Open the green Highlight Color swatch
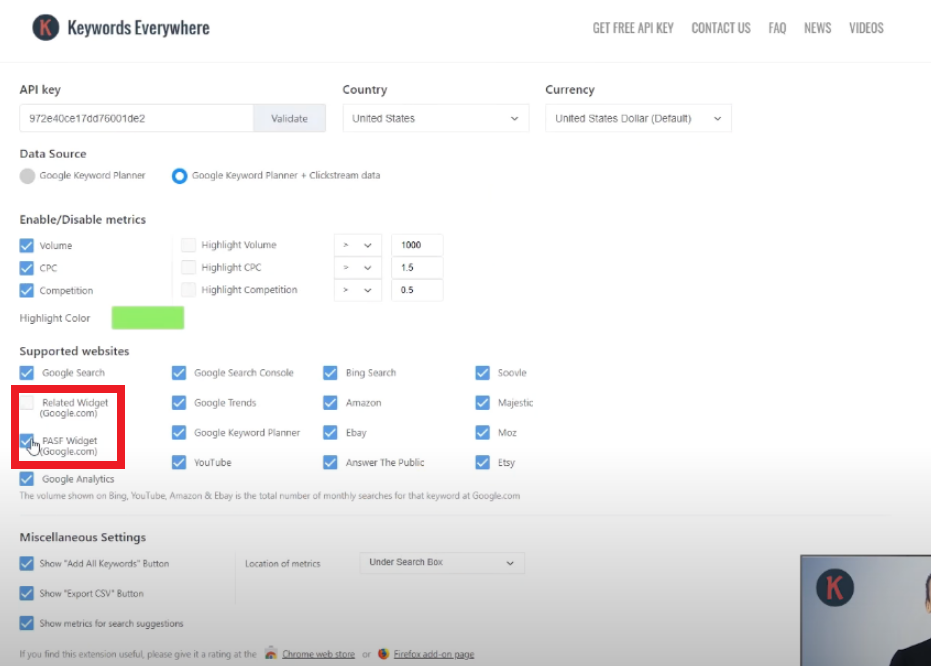Viewport: 931px width, 666px height. point(148,318)
